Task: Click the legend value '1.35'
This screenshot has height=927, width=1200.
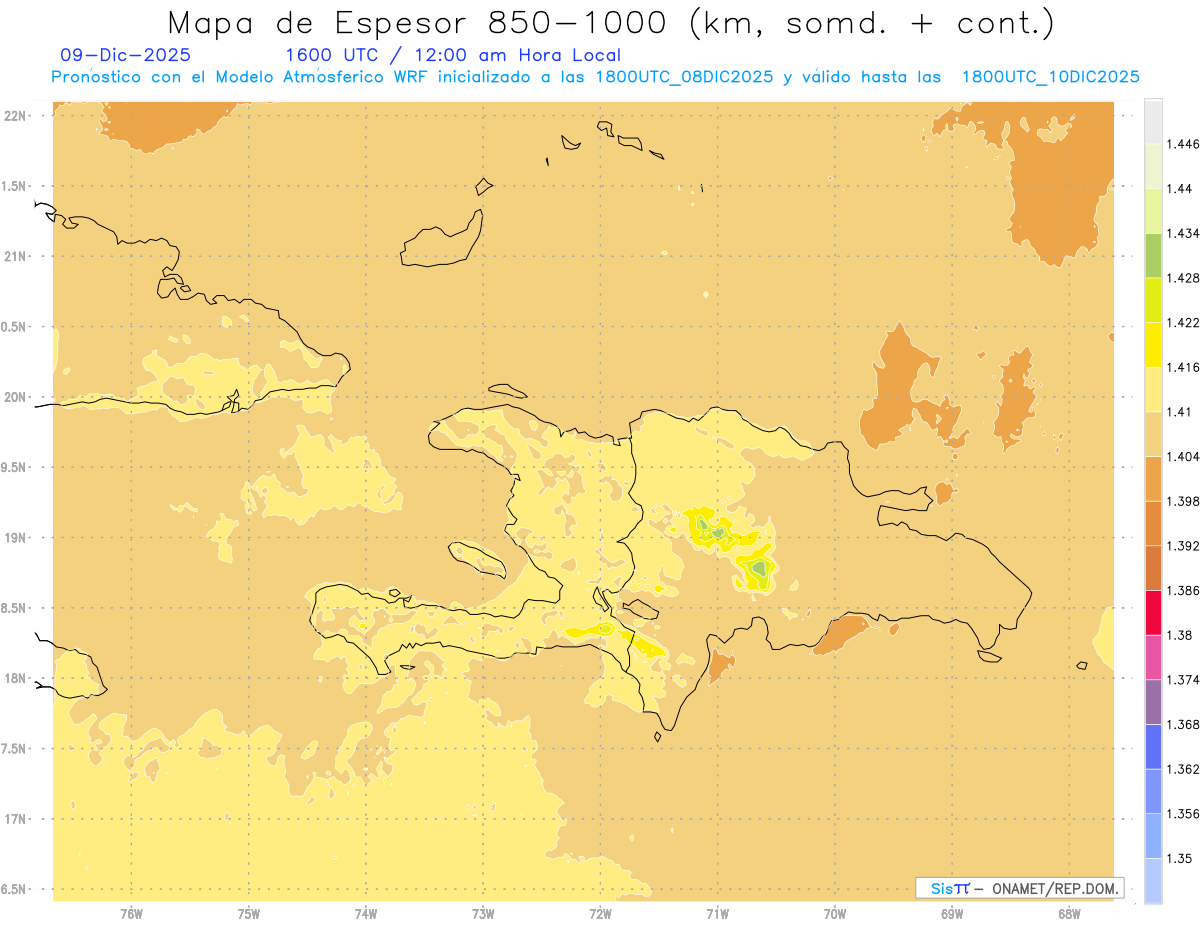Action: 1179,858
